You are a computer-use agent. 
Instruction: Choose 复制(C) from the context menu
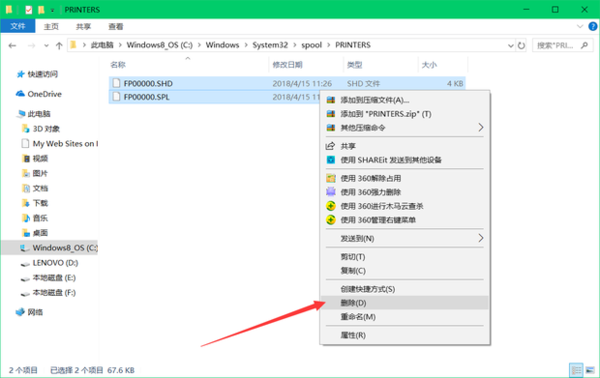pyautogui.click(x=404, y=270)
